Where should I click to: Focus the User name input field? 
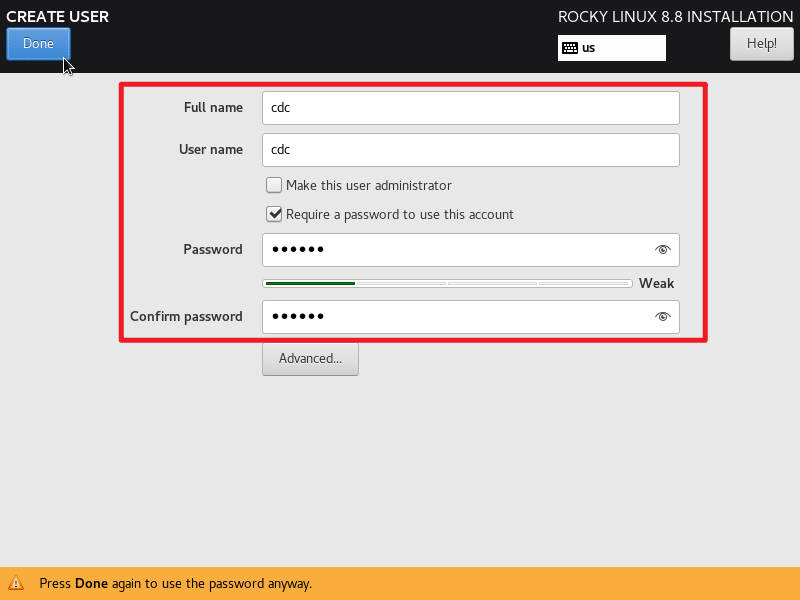[470, 149]
